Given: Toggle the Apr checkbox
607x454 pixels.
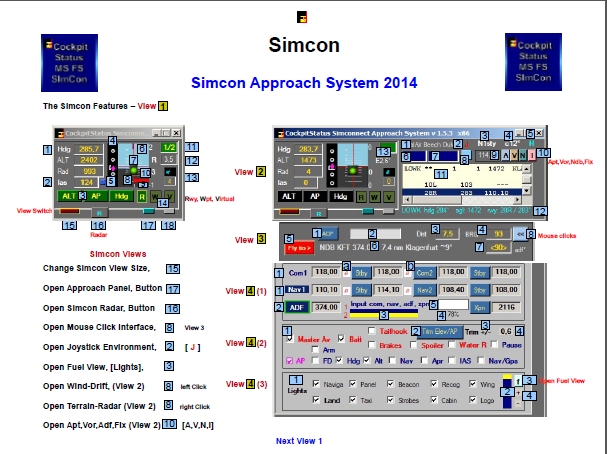Looking at the screenshot, I should [x=424, y=361].
